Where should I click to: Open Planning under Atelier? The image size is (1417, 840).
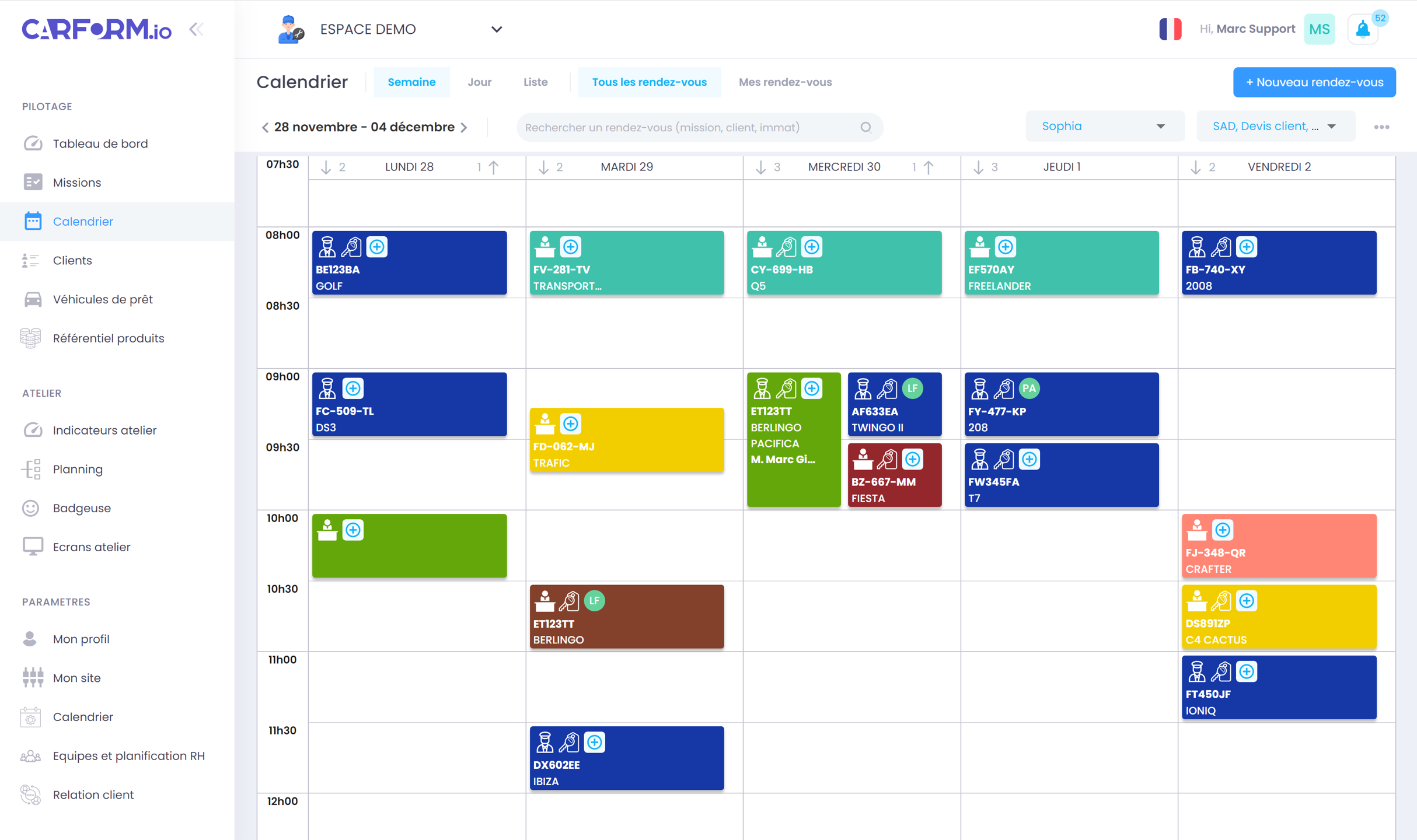pyautogui.click(x=78, y=469)
